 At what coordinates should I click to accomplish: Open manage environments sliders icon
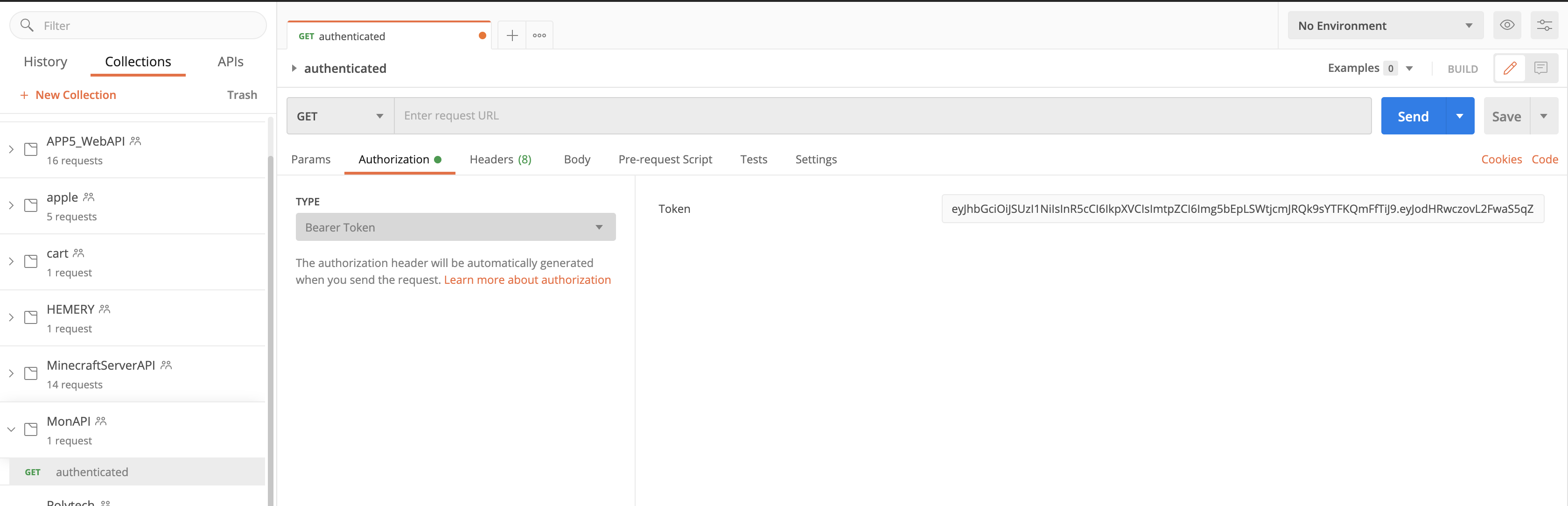[x=1544, y=26]
